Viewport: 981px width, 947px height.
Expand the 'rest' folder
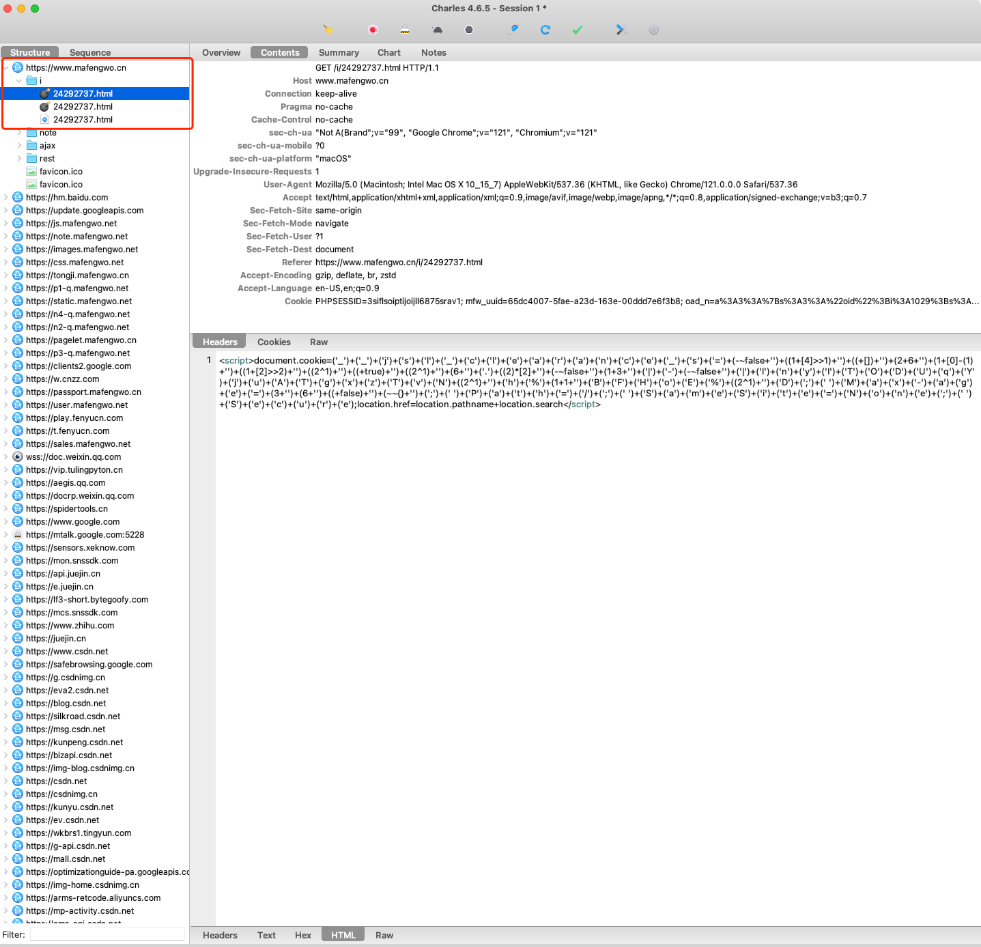click(x=19, y=158)
